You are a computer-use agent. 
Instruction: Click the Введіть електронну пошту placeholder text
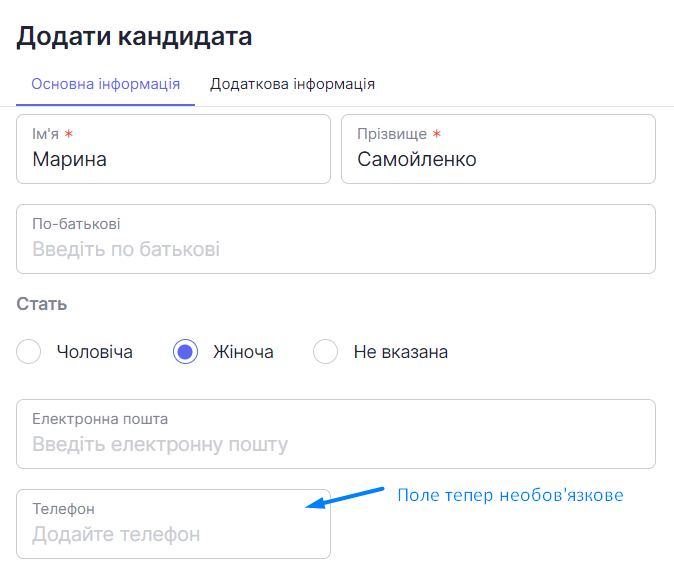pyautogui.click(x=160, y=444)
